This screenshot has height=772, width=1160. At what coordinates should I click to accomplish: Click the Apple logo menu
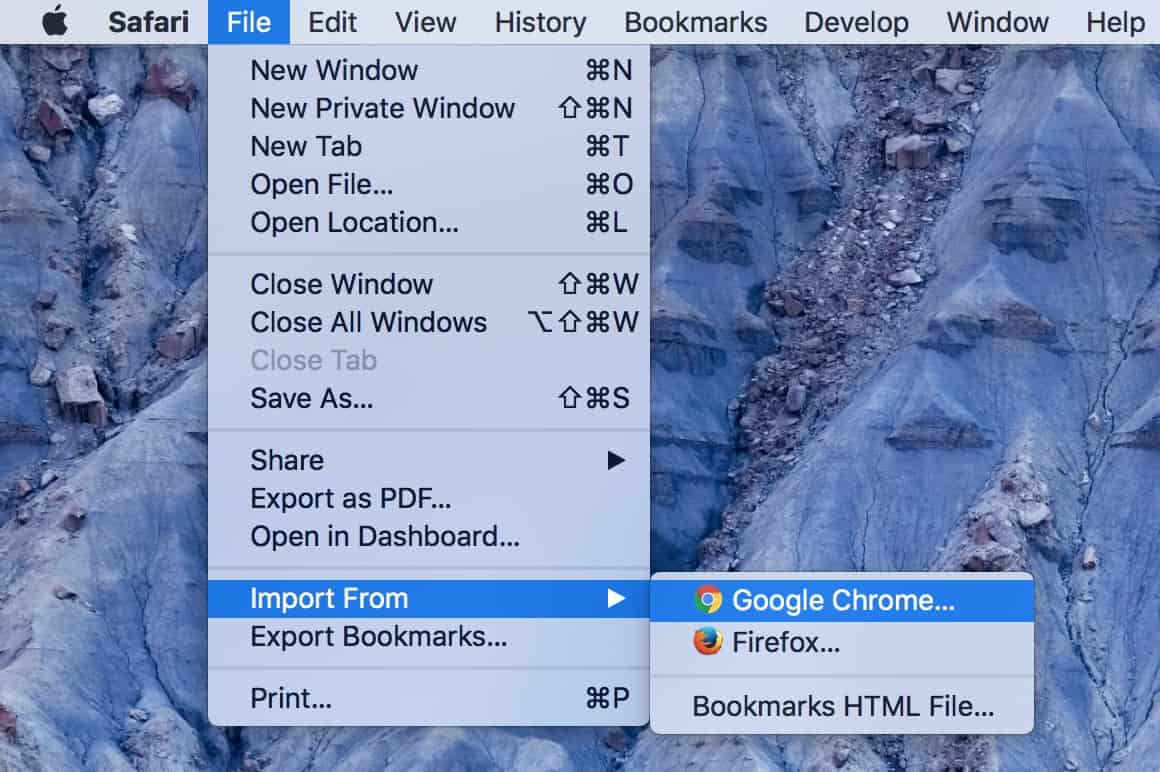(x=55, y=22)
